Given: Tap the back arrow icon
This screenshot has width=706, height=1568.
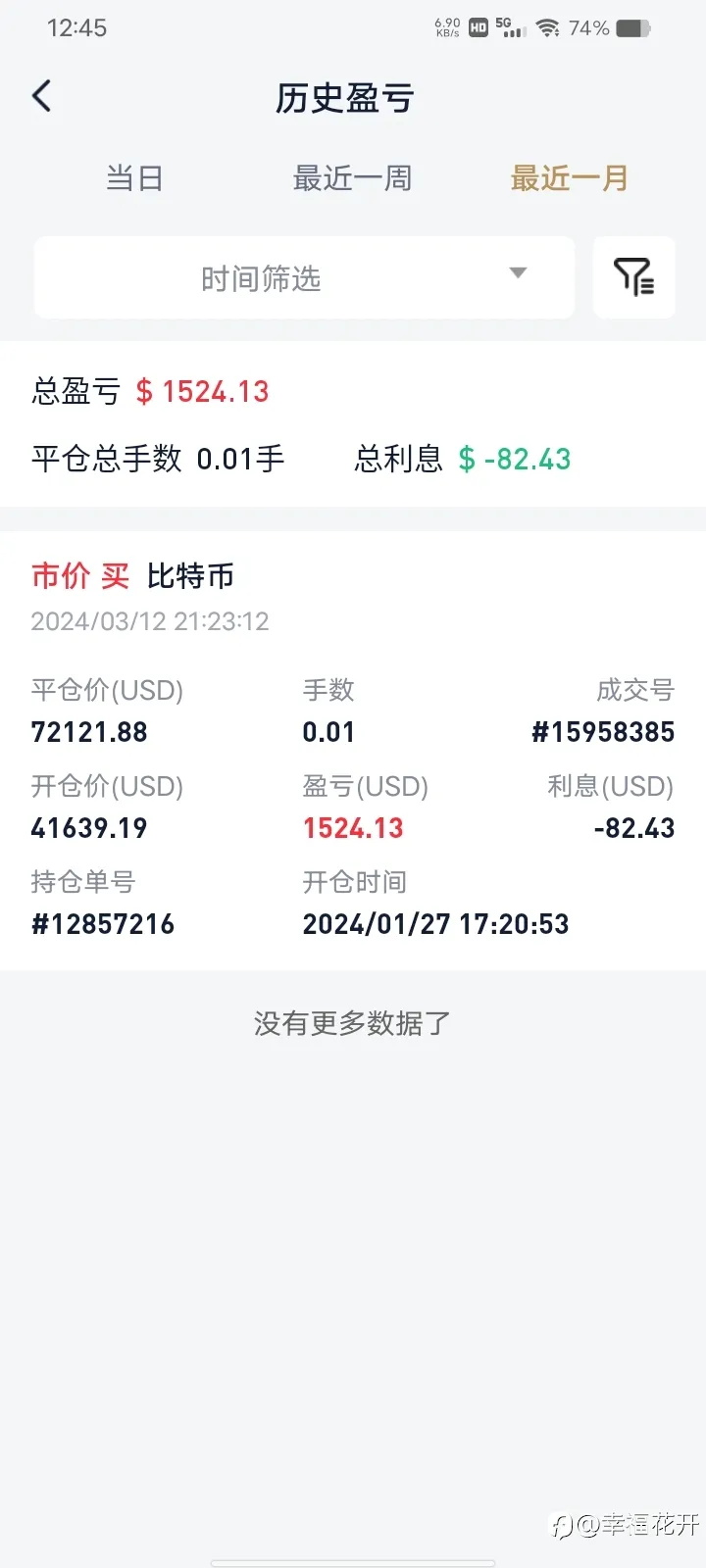Looking at the screenshot, I should click(x=41, y=96).
